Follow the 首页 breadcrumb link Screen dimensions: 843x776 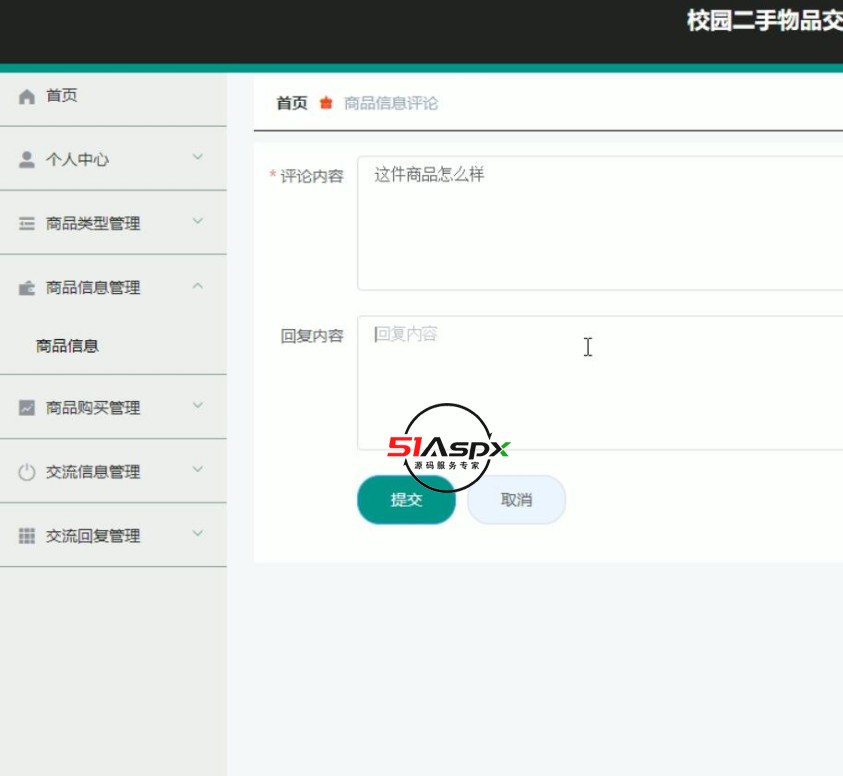[x=290, y=103]
